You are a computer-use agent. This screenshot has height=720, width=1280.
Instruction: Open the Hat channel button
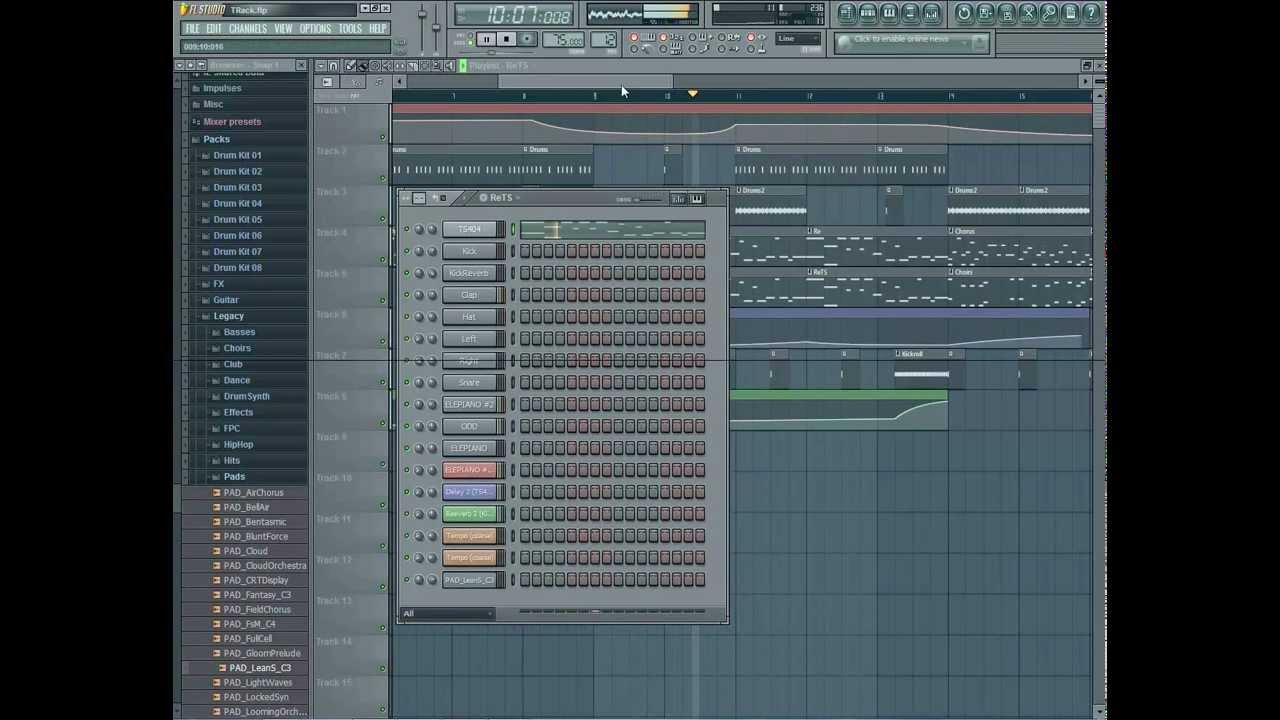[x=469, y=317]
